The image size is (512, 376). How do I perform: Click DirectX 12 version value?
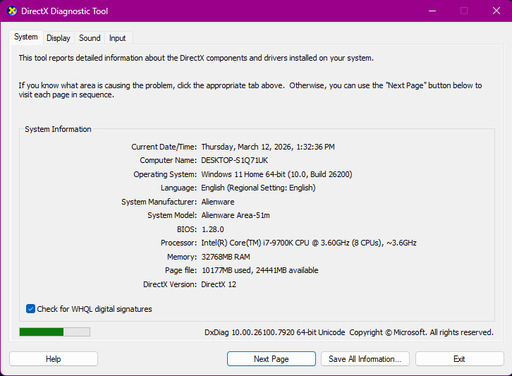(219, 284)
